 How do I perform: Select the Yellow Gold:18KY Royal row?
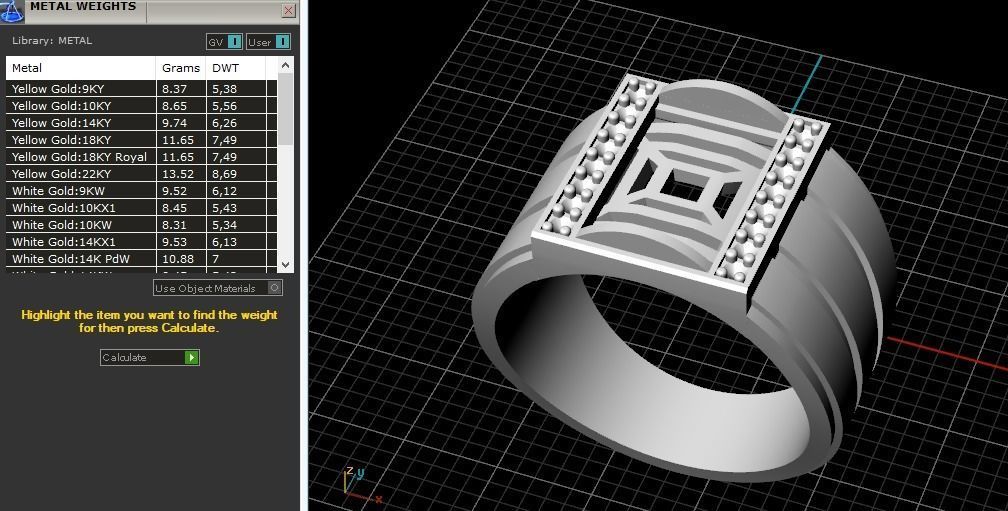[142, 157]
